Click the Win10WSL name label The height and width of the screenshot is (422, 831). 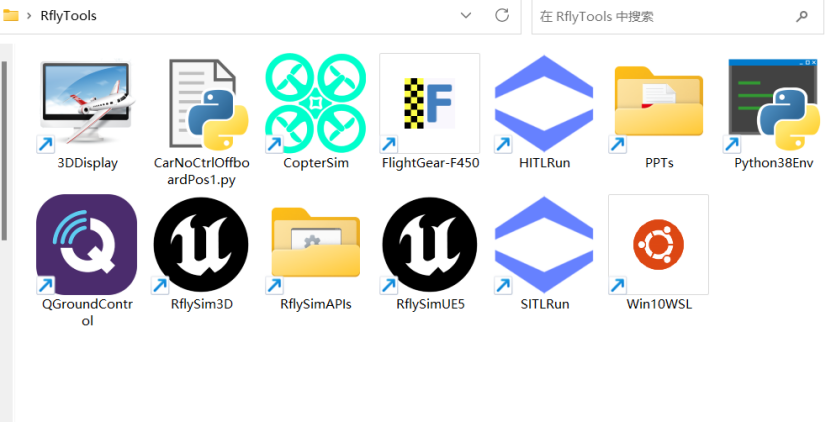659,304
